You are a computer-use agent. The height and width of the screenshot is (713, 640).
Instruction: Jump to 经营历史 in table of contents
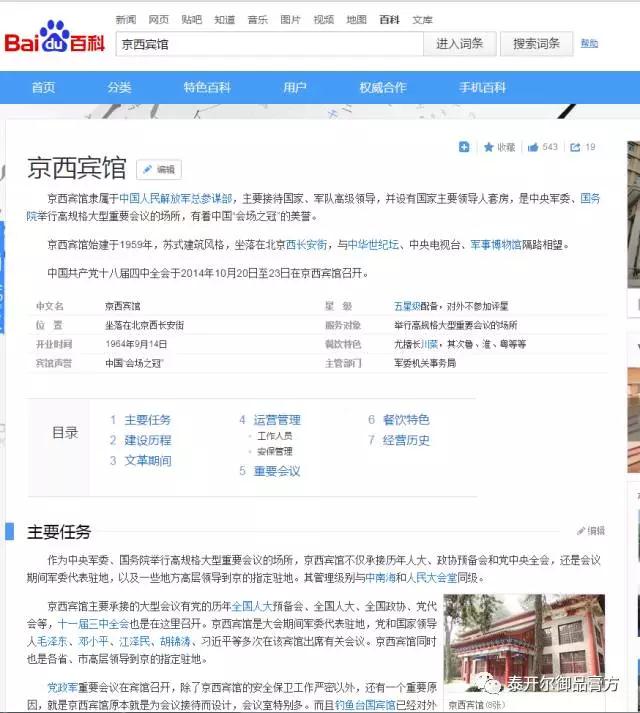point(406,440)
